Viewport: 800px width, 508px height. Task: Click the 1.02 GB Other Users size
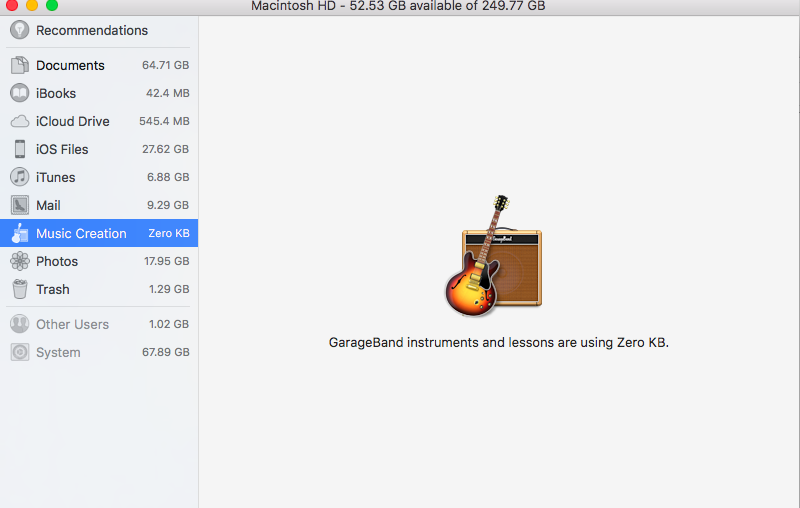pos(169,324)
